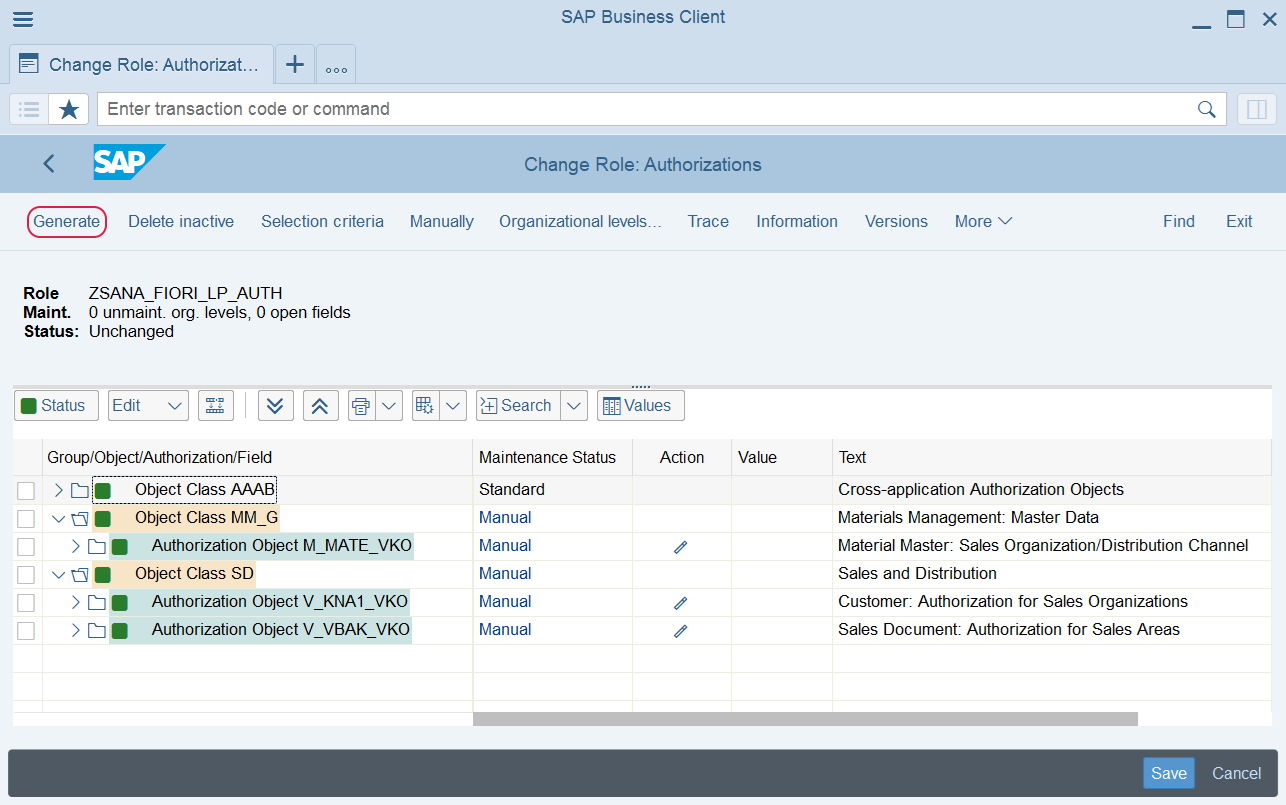The height and width of the screenshot is (805, 1286).
Task: Click the folder icon of M_MATE_VKO row
Action: pyautogui.click(x=97, y=547)
